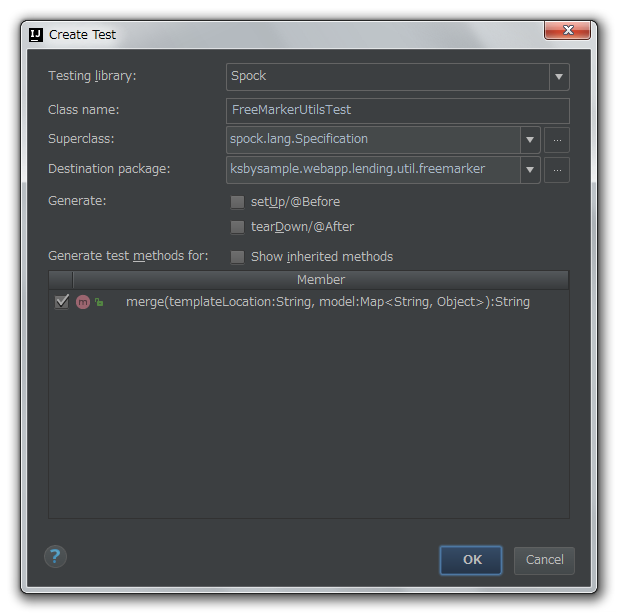This screenshot has width=618, height=614.
Task: Enable setUp/@Before generation checkbox
Action: [x=237, y=202]
